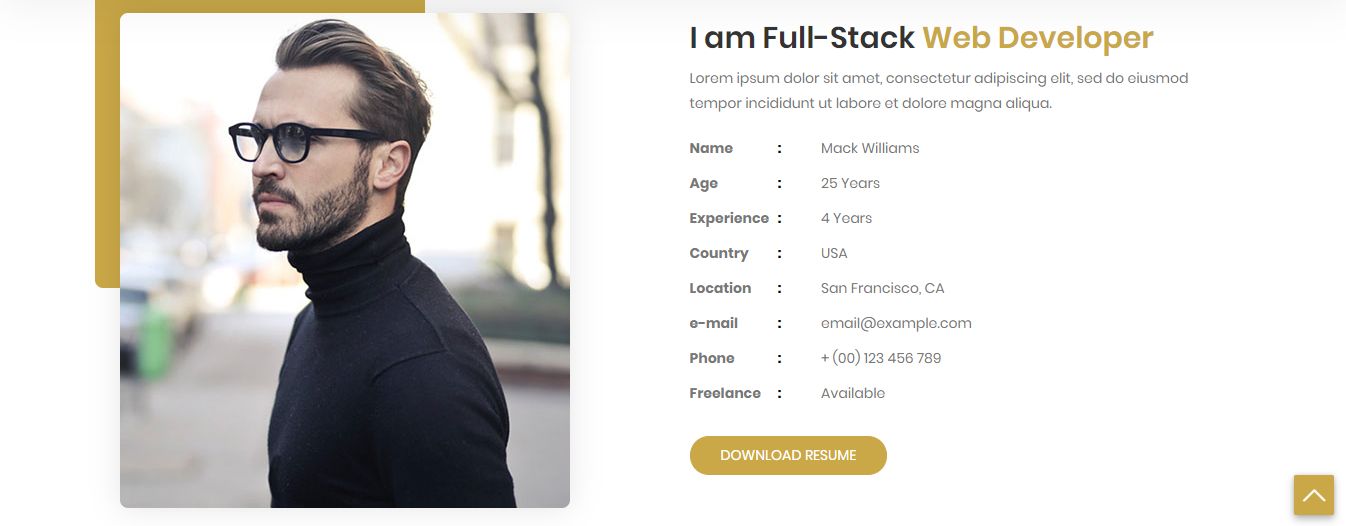This screenshot has width=1346, height=526.
Task: Click the gold decorative block behind the photo
Action: [x=107, y=150]
